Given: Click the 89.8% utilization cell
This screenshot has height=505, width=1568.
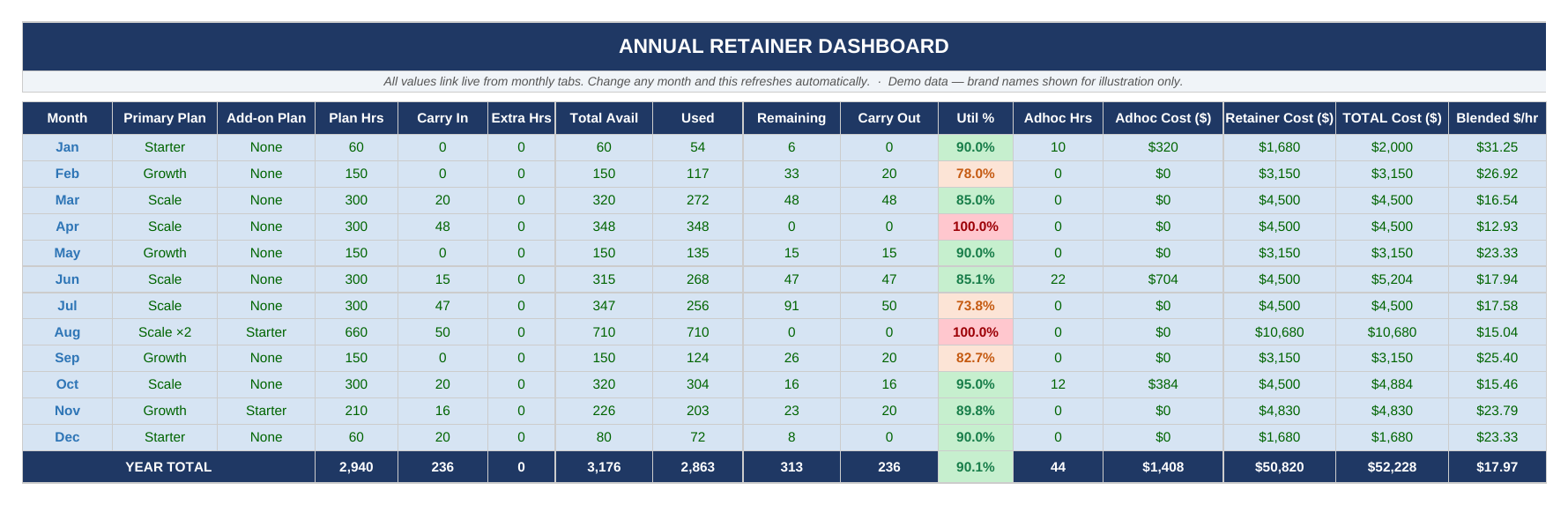Looking at the screenshot, I should (x=976, y=411).
